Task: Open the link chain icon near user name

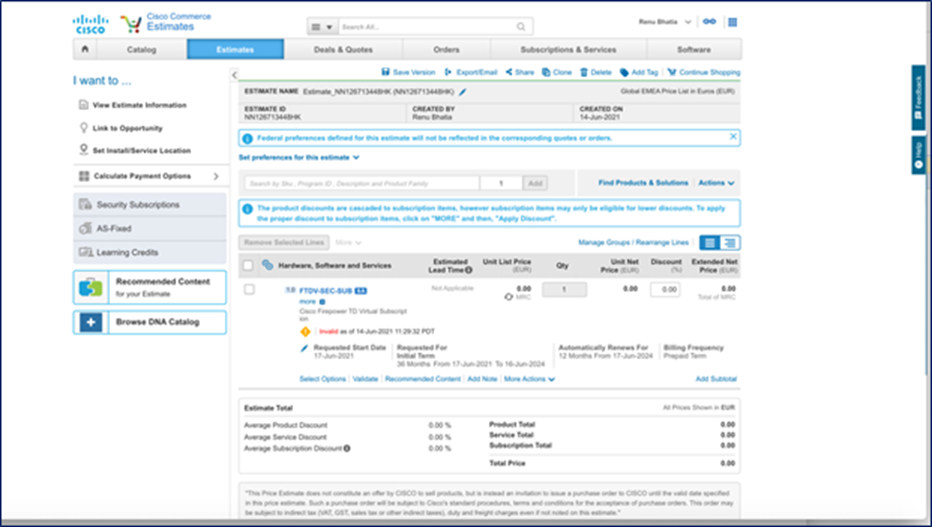Action: click(x=709, y=22)
